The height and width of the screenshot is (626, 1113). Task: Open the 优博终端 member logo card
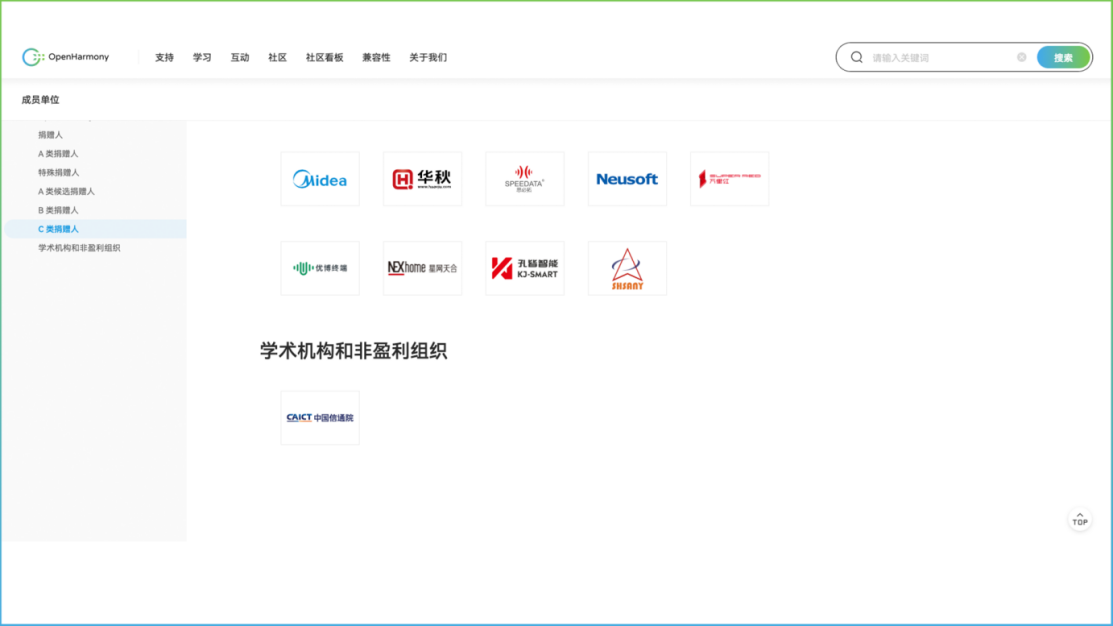click(320, 268)
